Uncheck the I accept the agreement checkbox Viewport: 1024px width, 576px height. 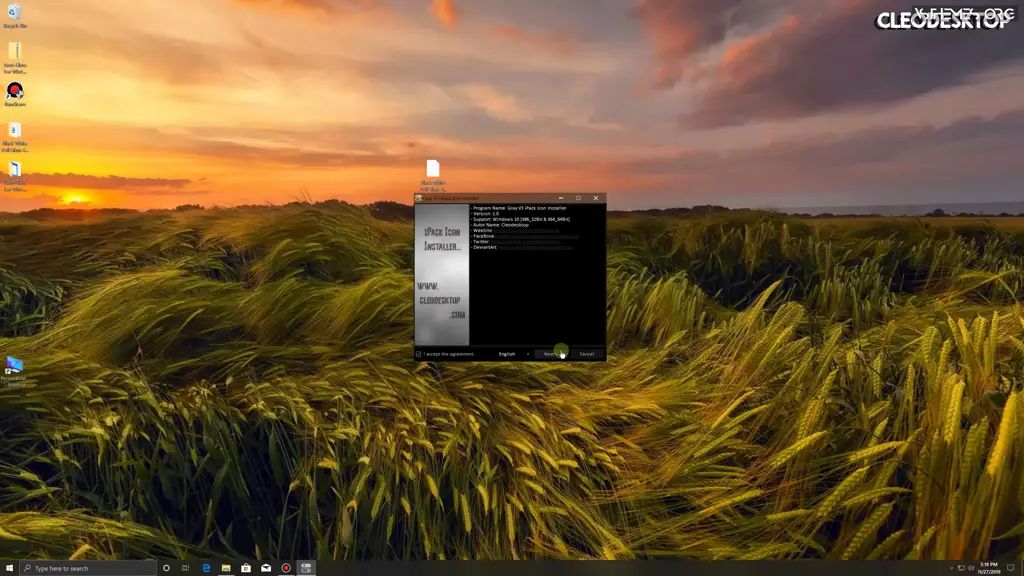[x=417, y=354]
